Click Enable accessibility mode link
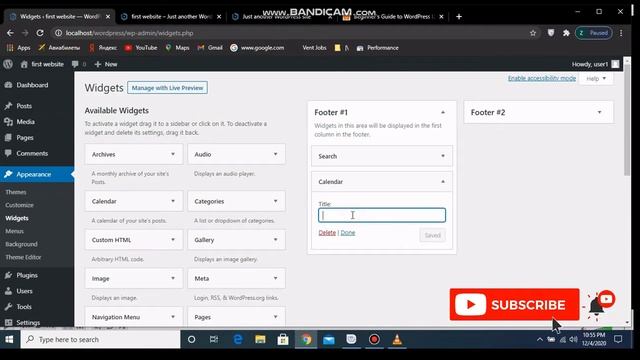The width and height of the screenshot is (640, 360). [542, 78]
